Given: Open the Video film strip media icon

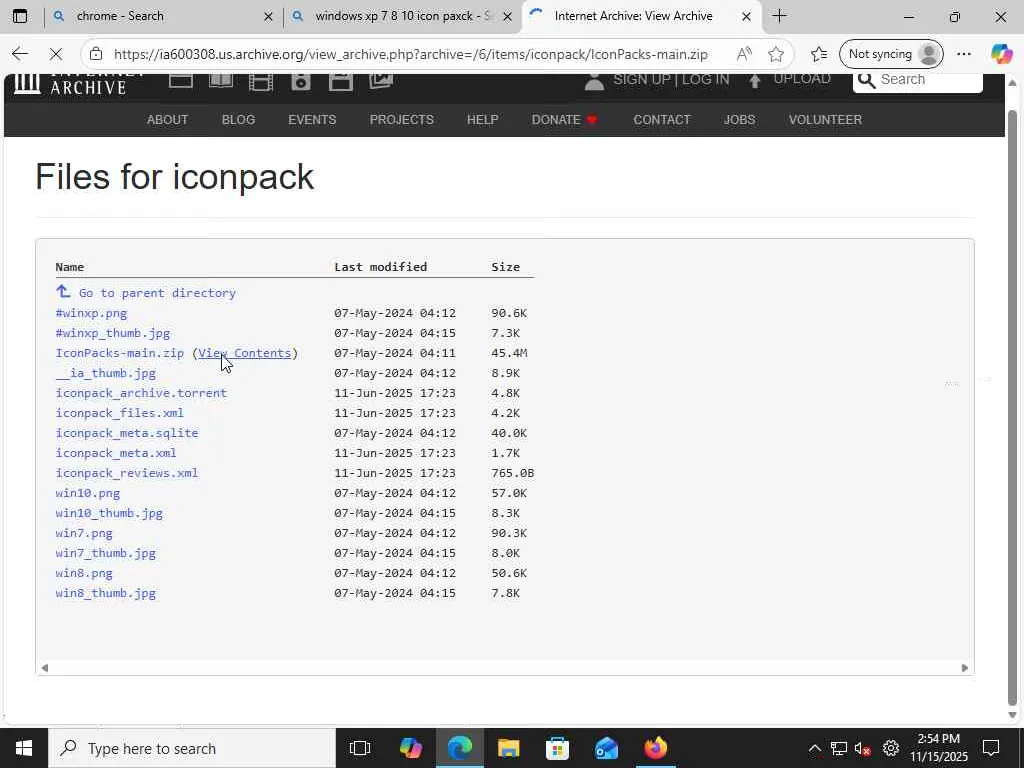Looking at the screenshot, I should [261, 81].
